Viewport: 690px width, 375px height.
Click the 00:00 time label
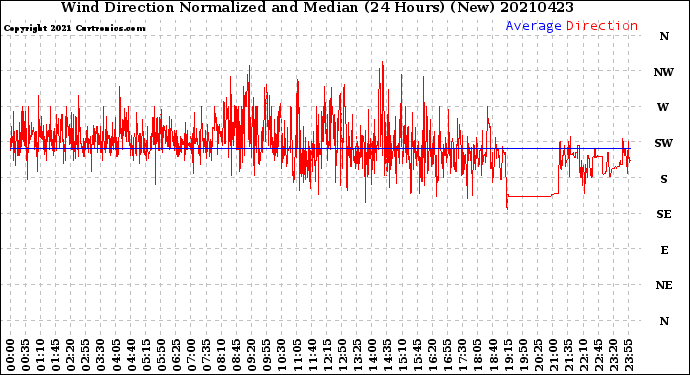(x=11, y=355)
